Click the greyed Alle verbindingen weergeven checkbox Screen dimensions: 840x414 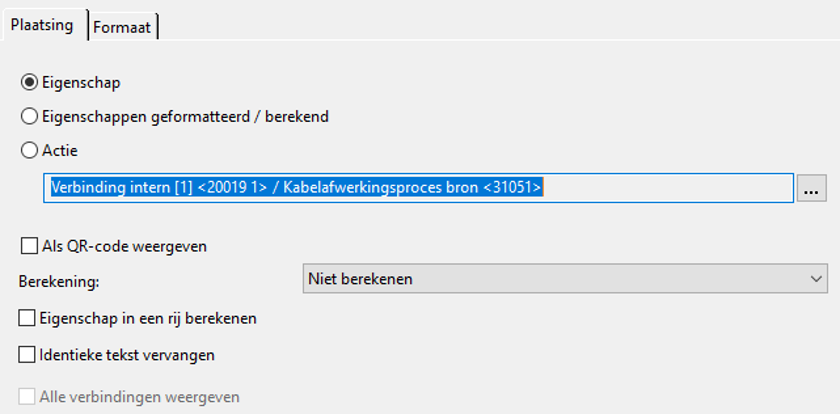(x=27, y=397)
